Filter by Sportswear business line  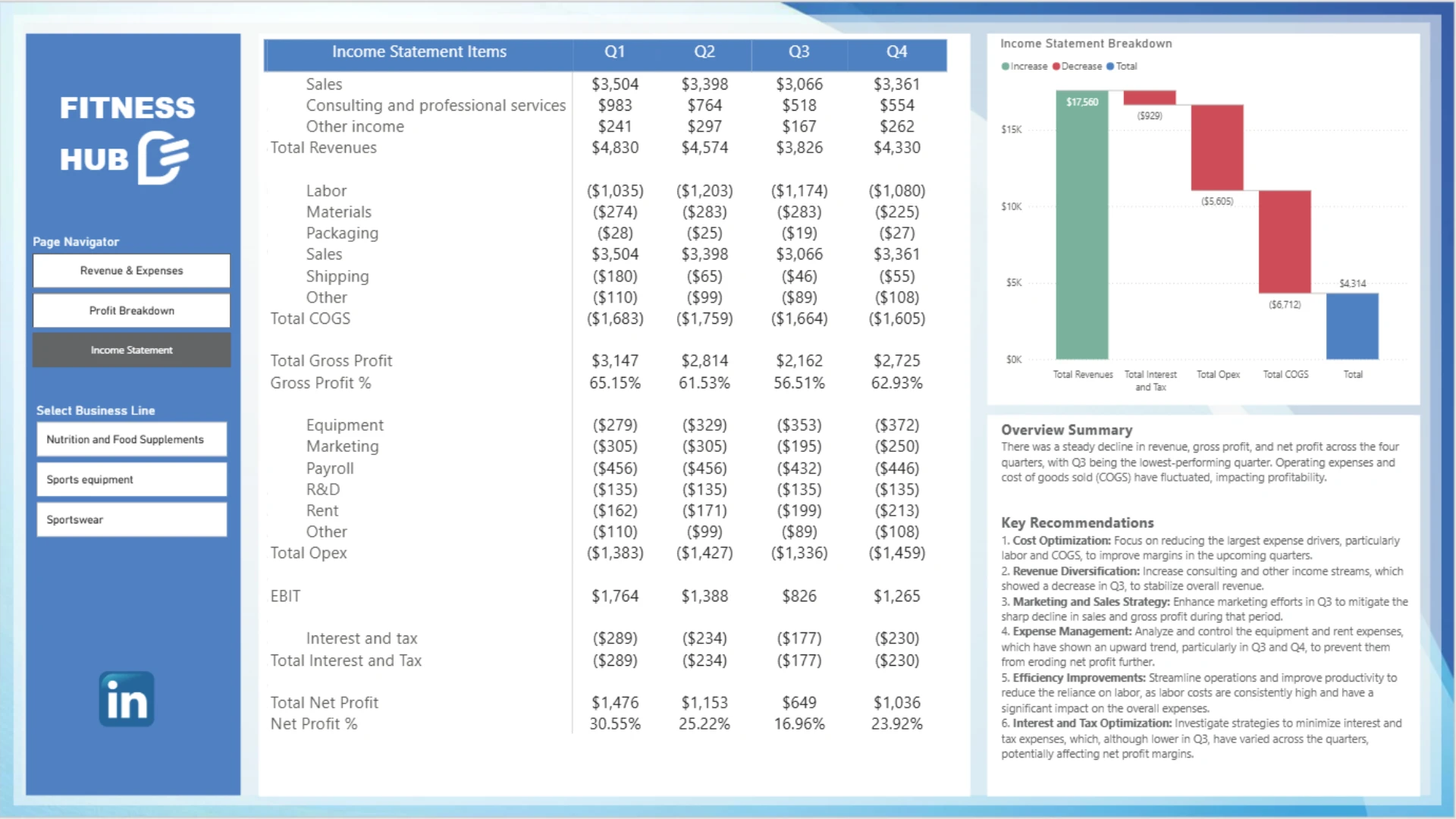point(131,520)
